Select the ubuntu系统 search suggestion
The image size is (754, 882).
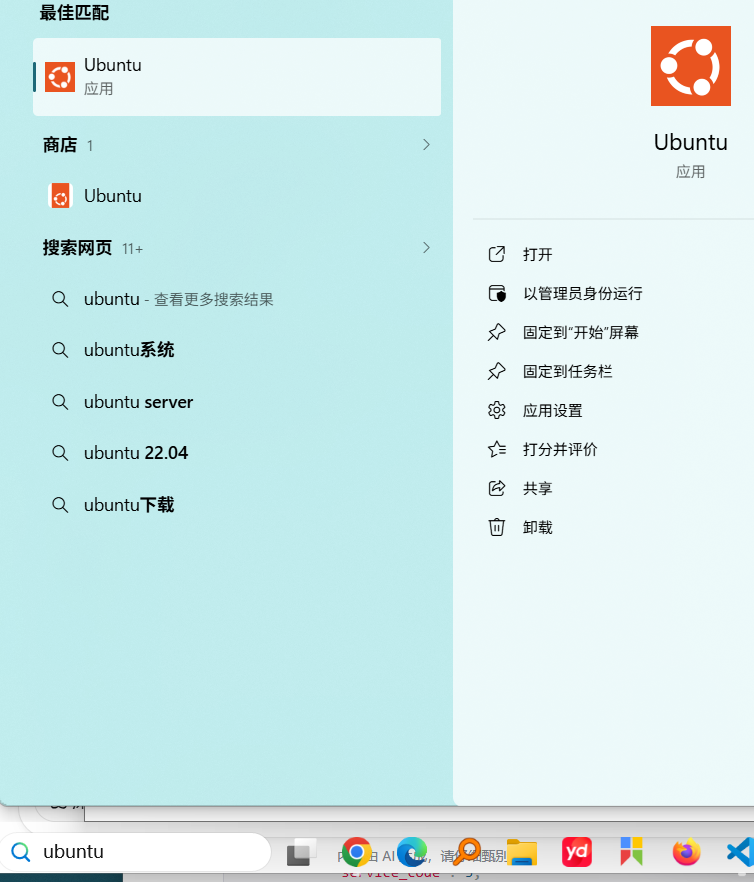[x=237, y=350]
